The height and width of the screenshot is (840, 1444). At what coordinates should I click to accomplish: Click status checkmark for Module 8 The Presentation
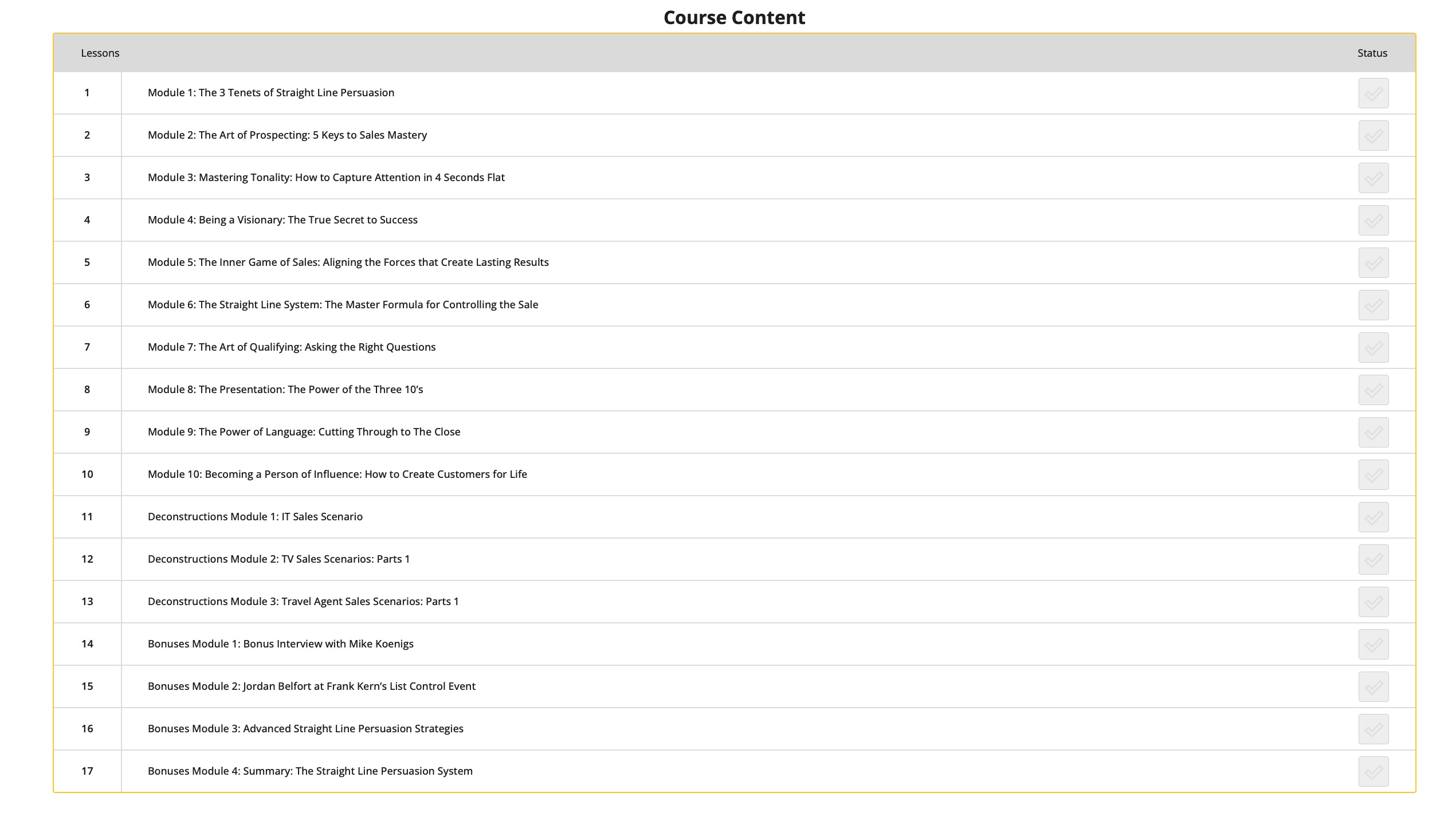point(1374,390)
